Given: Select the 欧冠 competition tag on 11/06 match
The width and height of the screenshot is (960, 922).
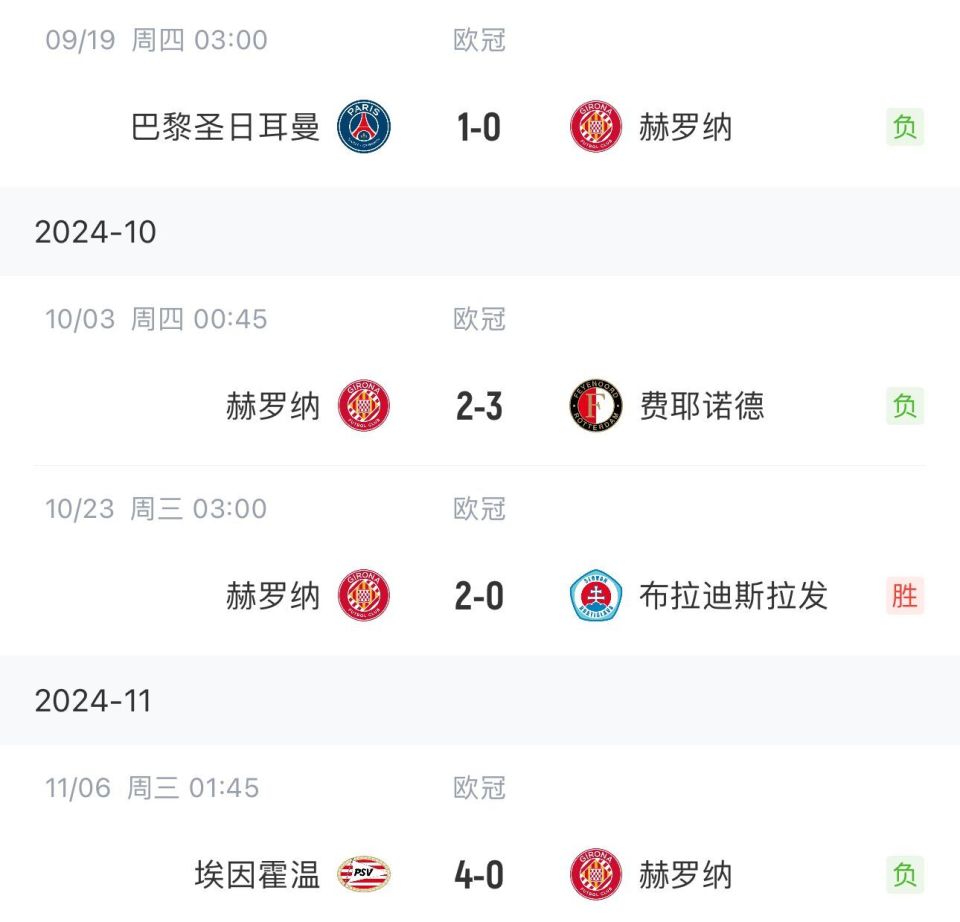Looking at the screenshot, I should click(x=478, y=788).
